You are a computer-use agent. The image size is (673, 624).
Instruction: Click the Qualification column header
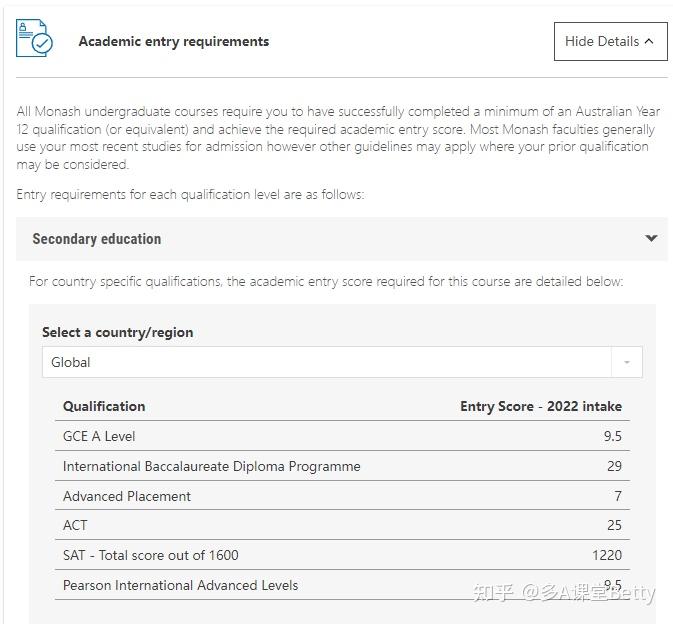tap(104, 406)
